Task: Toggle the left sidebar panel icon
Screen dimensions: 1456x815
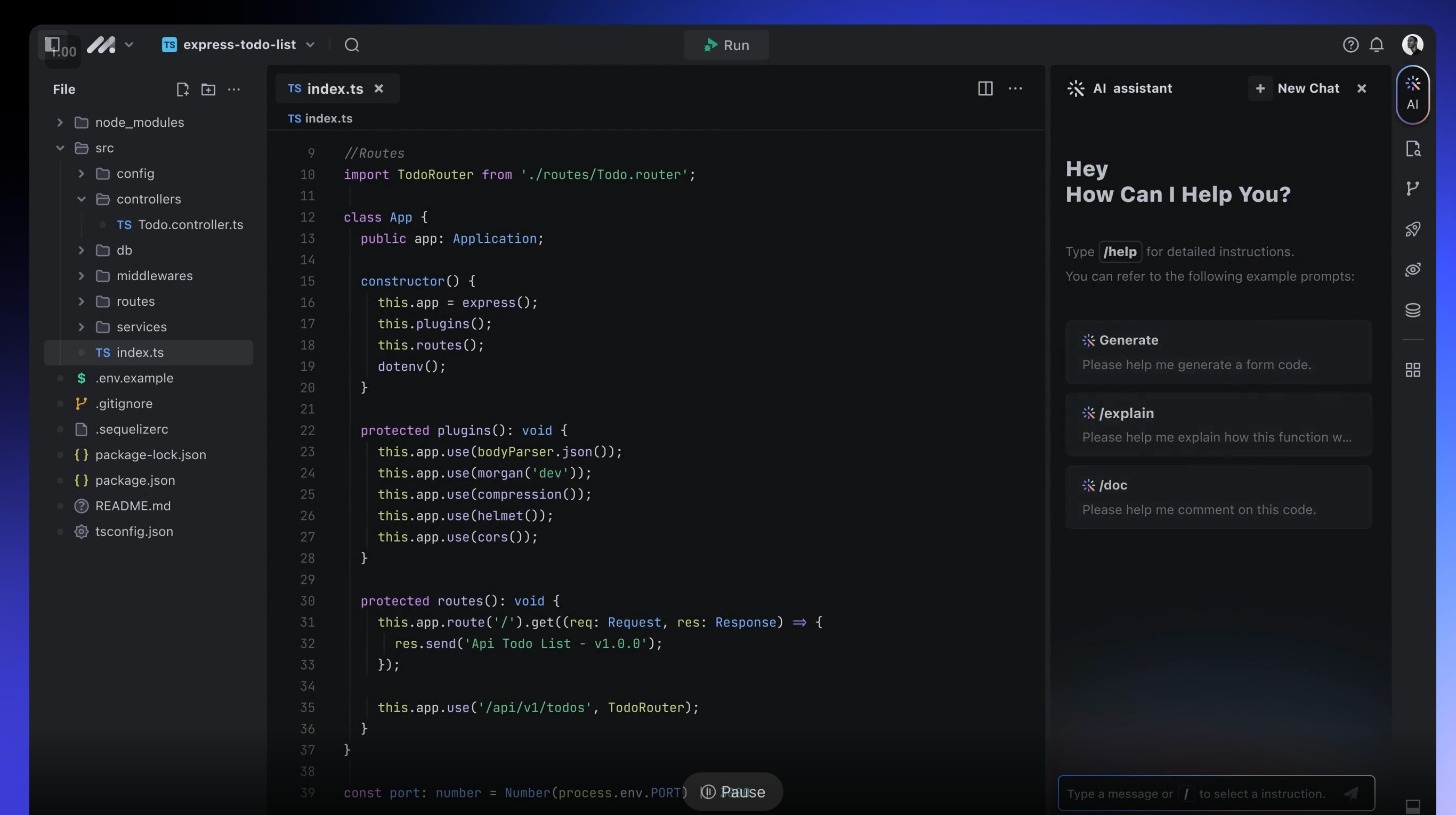Action: click(x=53, y=44)
